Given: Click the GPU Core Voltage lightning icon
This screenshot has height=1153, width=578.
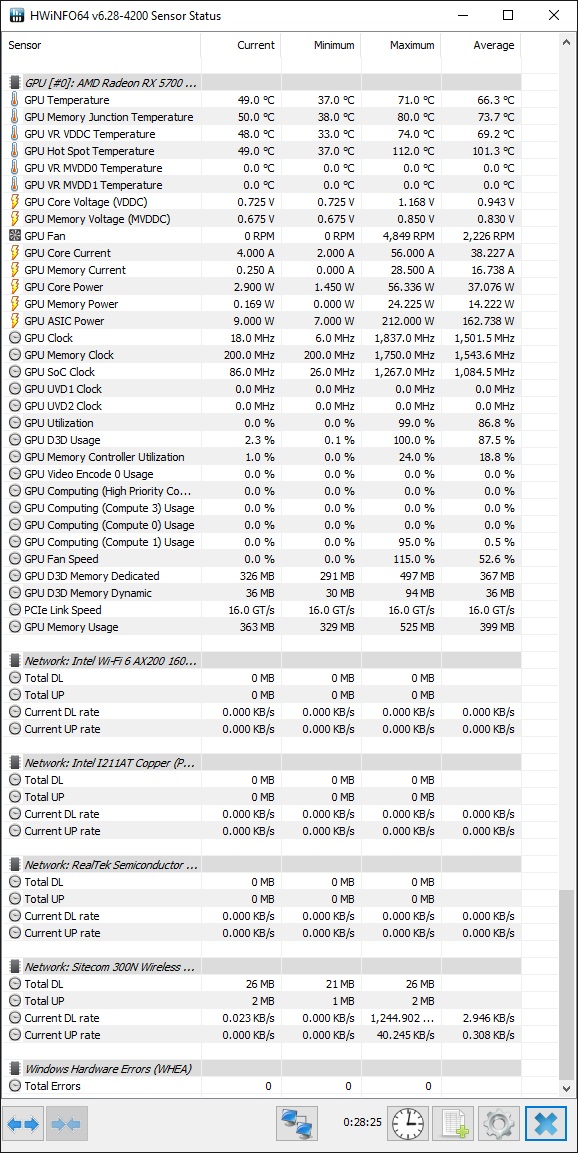Looking at the screenshot, I should click(x=15, y=202).
